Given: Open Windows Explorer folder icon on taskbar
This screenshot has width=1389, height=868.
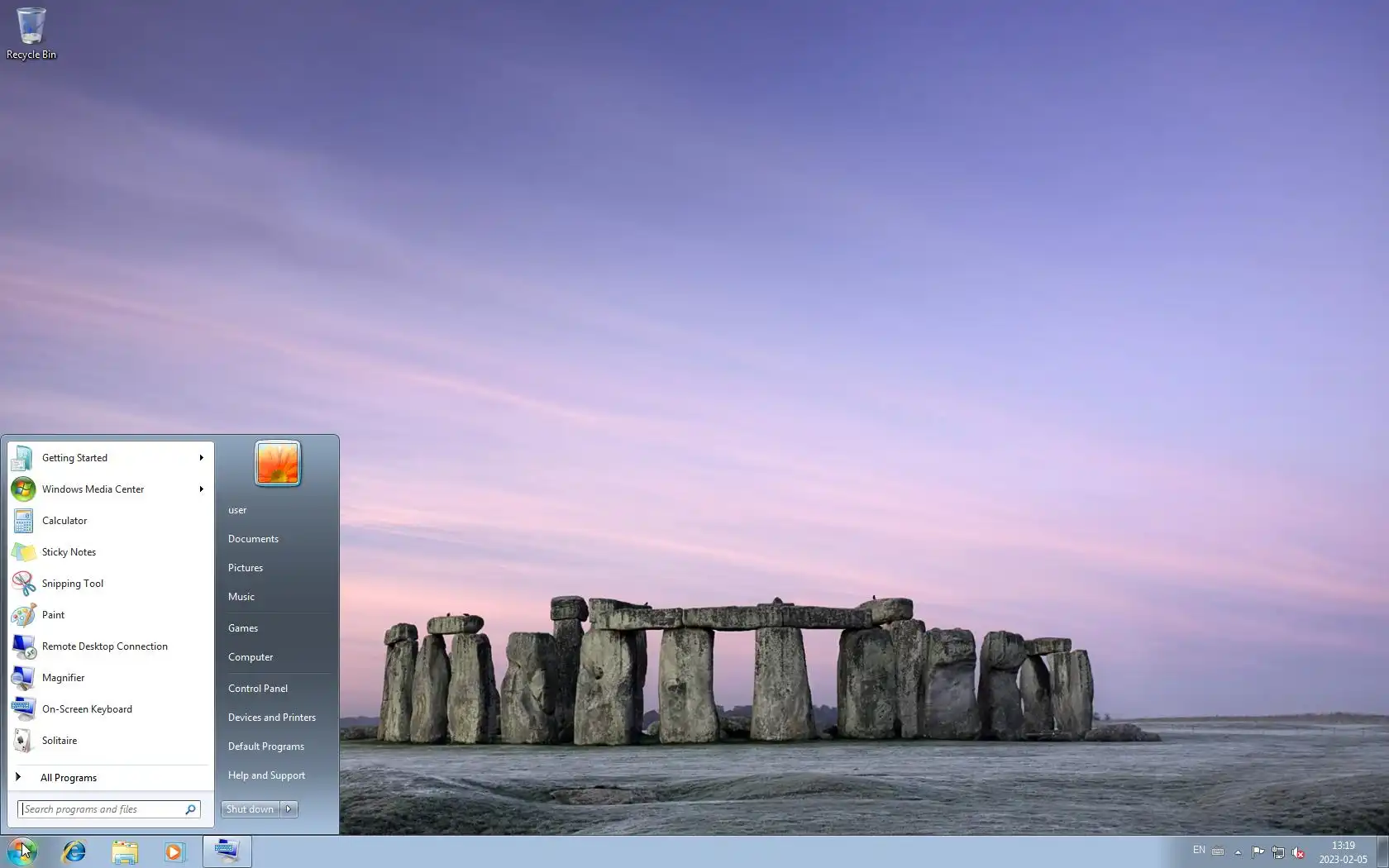Looking at the screenshot, I should pos(125,851).
